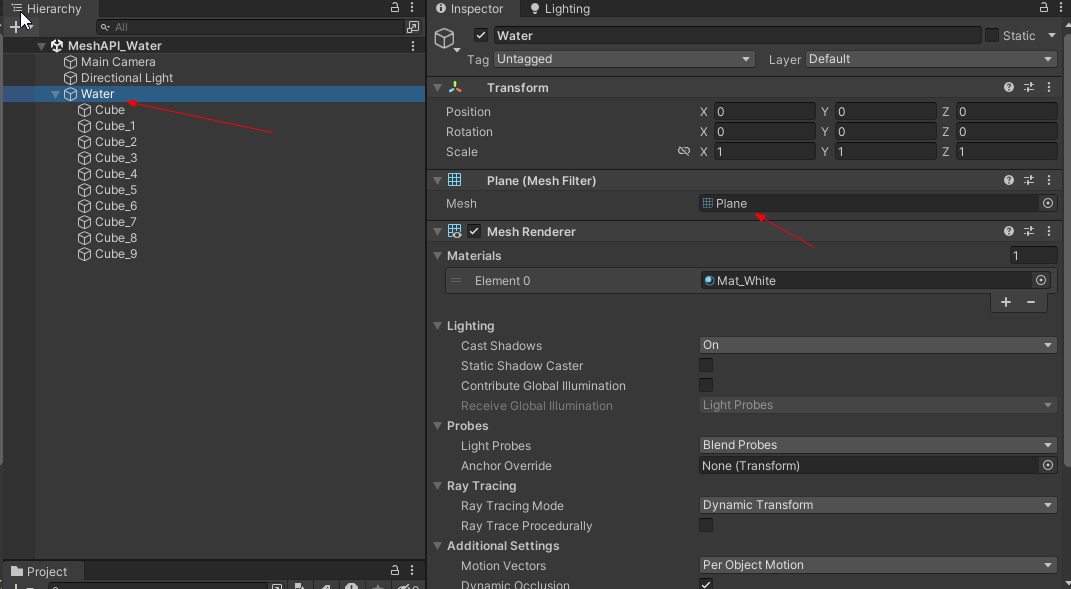Disable the Mesh Renderer component checkbox
Image resolution: width=1071 pixels, height=589 pixels.
[474, 231]
